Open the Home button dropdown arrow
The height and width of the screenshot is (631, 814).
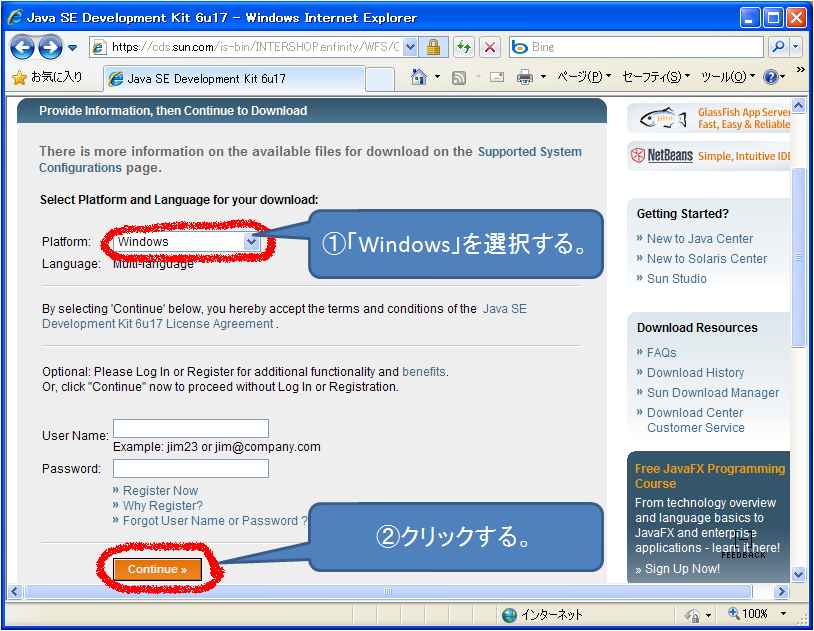[x=437, y=77]
